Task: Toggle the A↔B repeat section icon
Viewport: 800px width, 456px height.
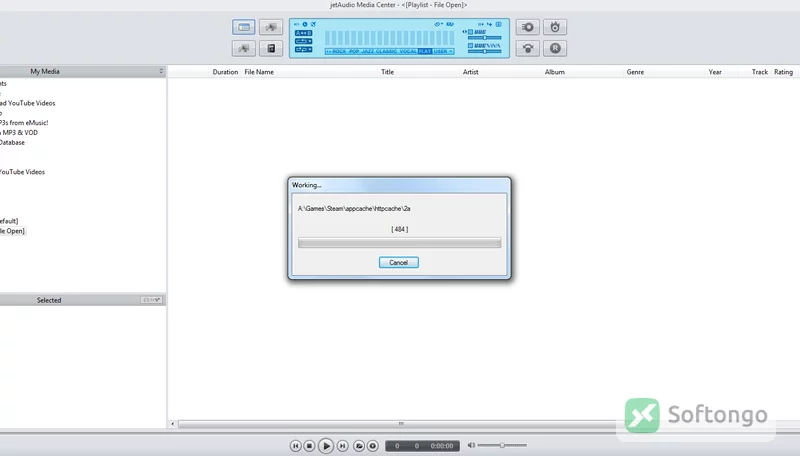Action: tap(303, 33)
